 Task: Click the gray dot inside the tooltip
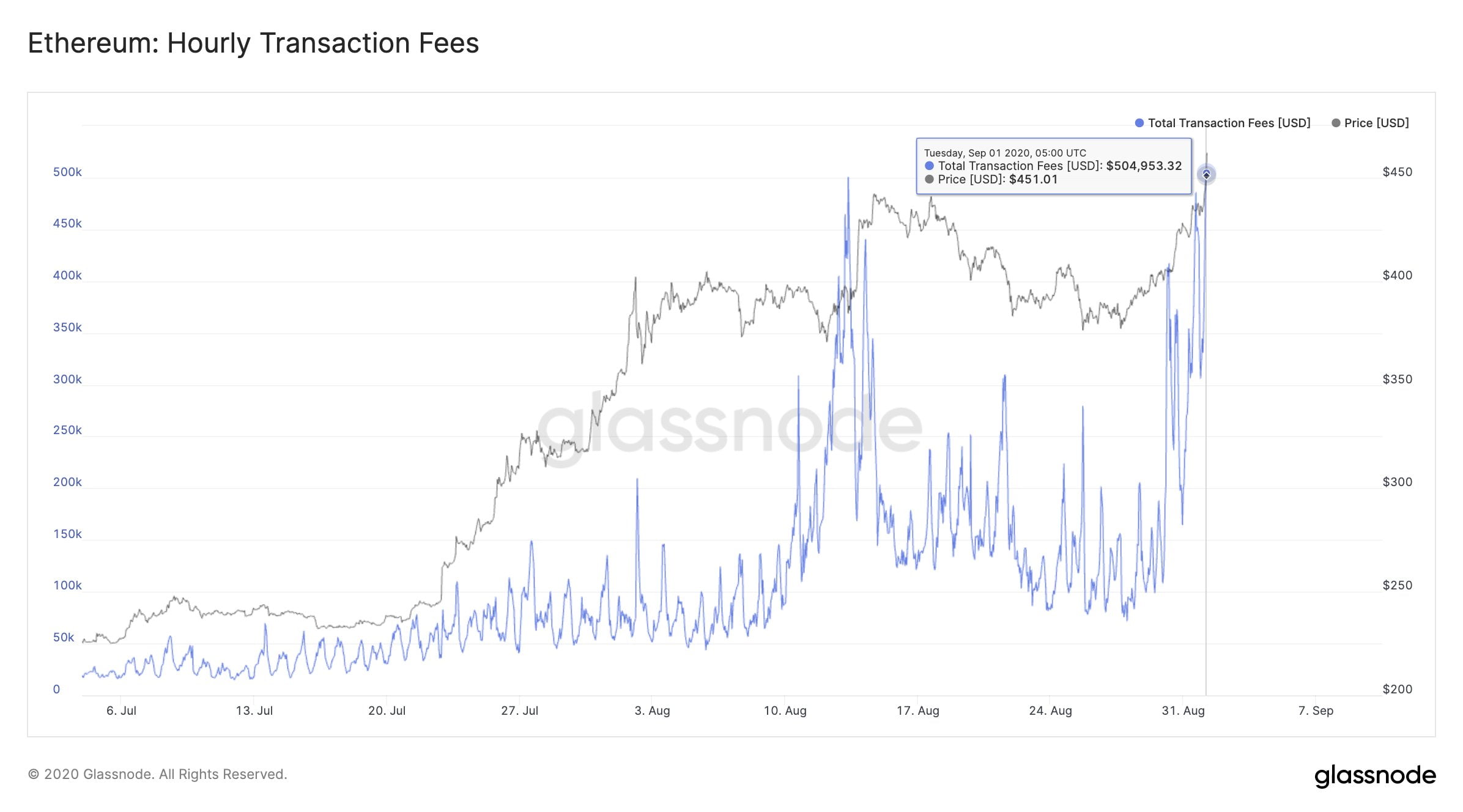tap(929, 179)
